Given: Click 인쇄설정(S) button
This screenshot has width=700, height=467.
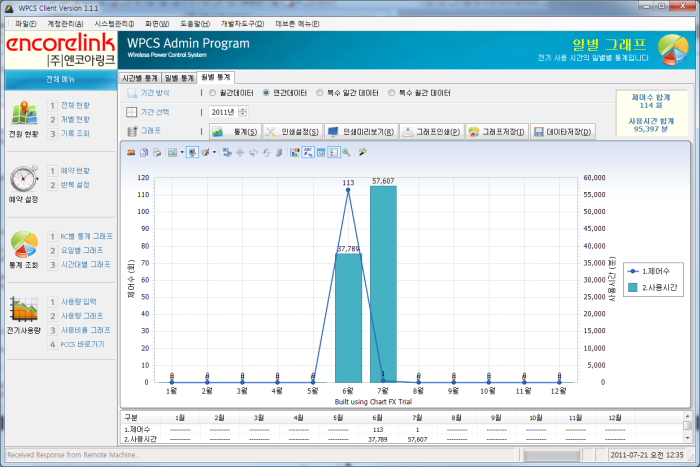Looking at the screenshot, I should 293,132.
